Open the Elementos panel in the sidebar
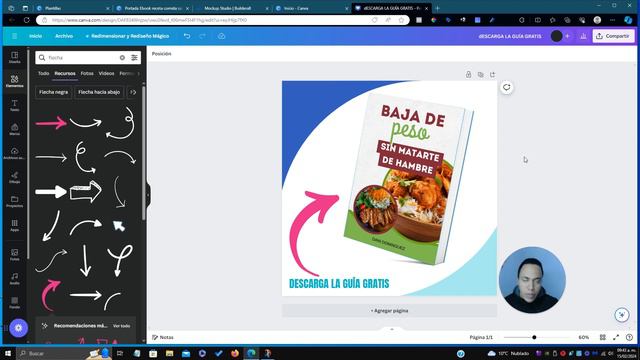This screenshot has height=360, width=640. 14,81
